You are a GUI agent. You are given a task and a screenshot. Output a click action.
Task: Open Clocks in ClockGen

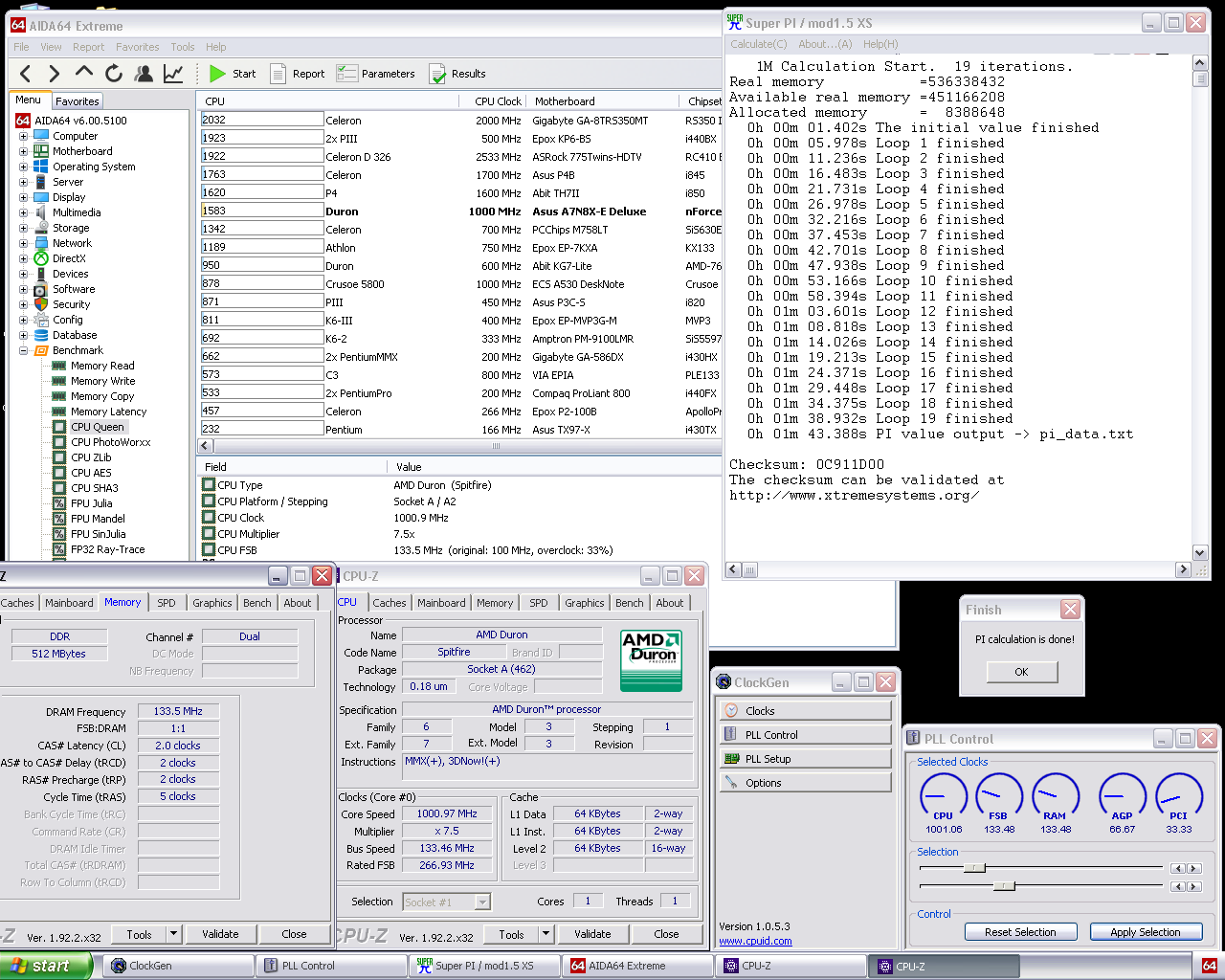[x=805, y=711]
